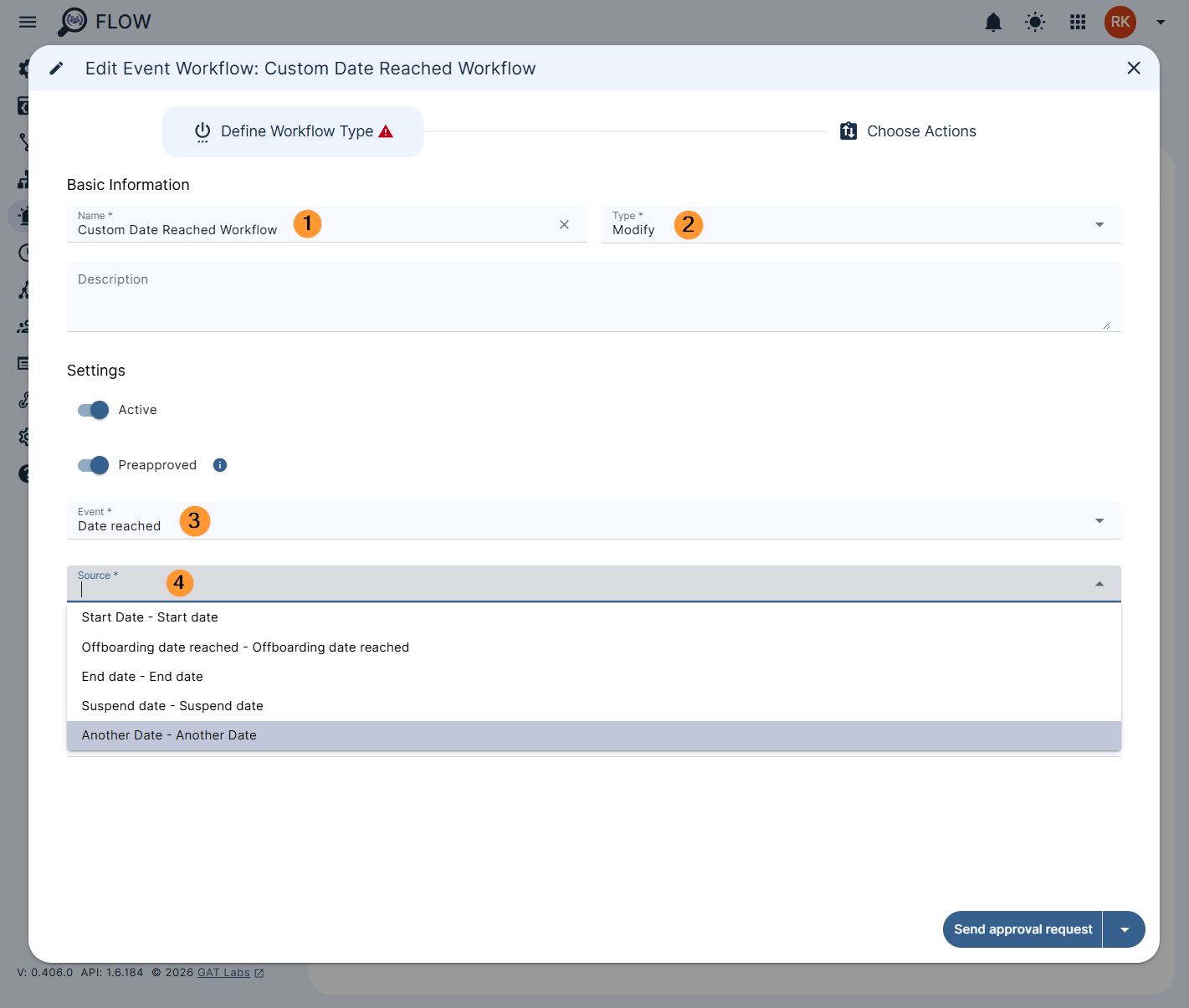This screenshot has height=1008, width=1189.
Task: Open the hamburger menu icon
Action: pyautogui.click(x=28, y=22)
